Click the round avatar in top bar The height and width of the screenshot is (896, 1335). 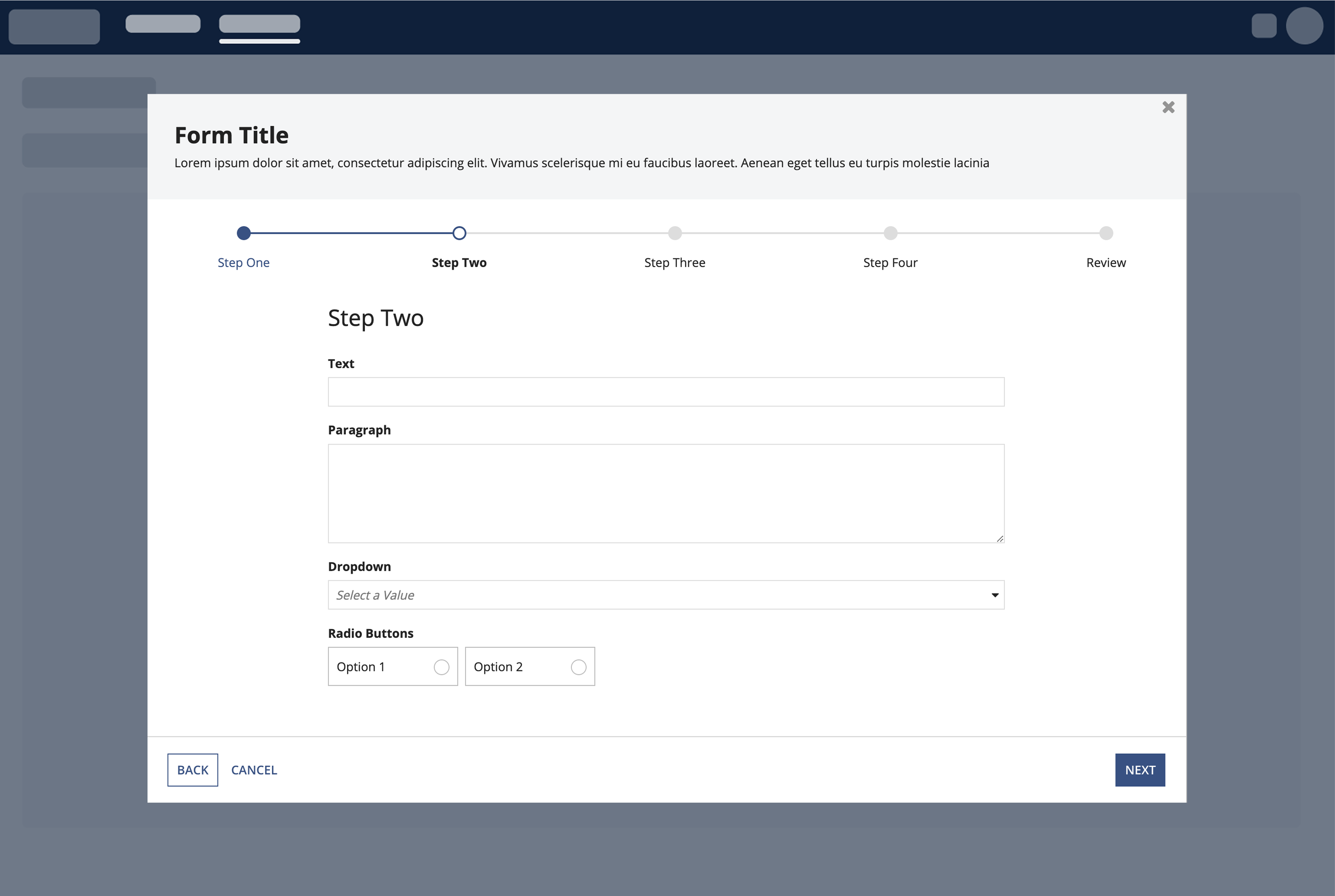coord(1304,26)
